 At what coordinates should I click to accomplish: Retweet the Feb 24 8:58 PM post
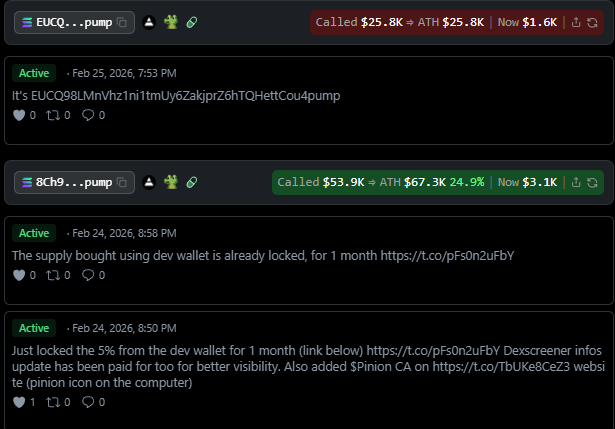(x=53, y=275)
